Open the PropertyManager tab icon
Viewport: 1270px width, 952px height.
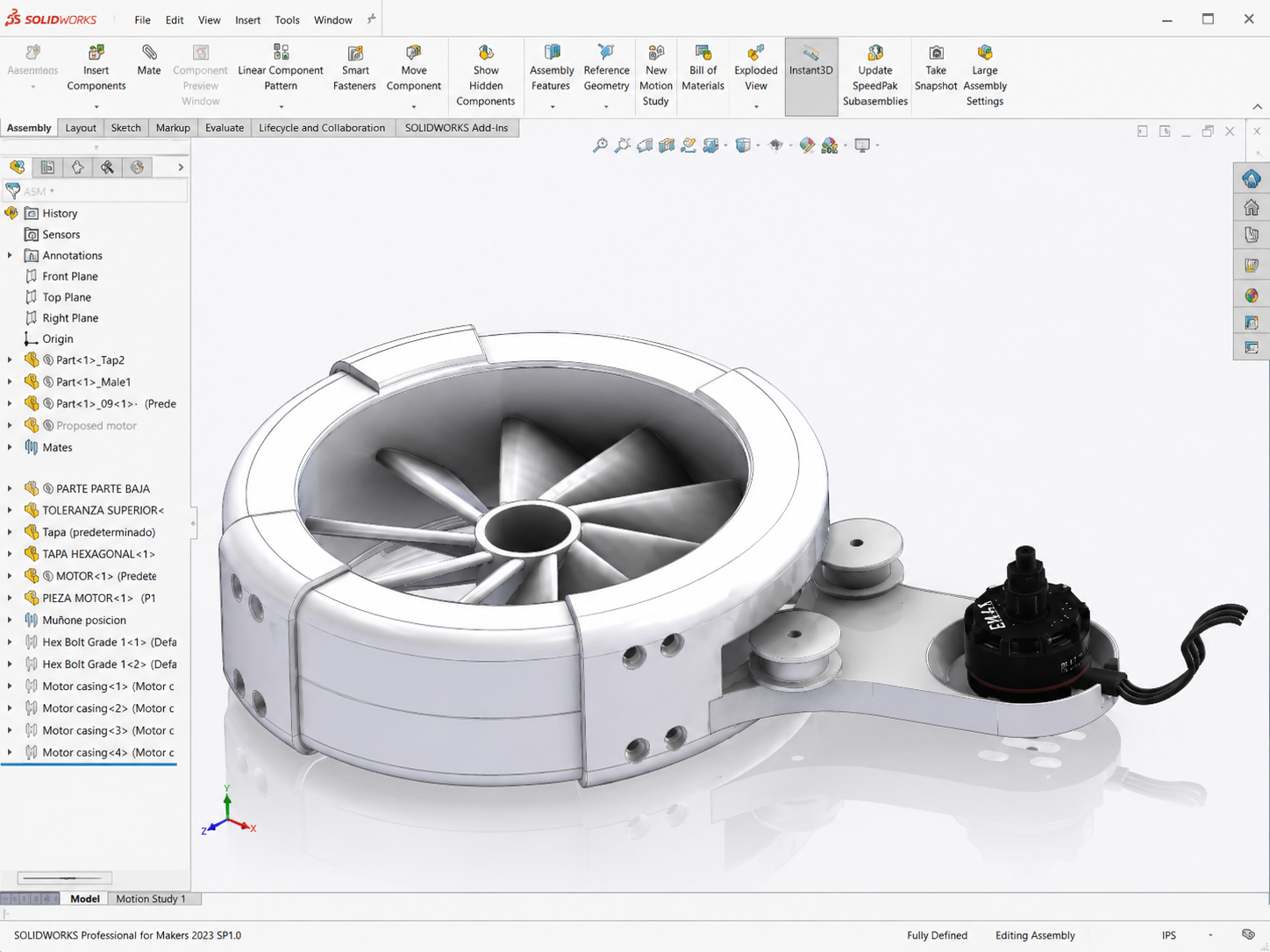[x=47, y=167]
